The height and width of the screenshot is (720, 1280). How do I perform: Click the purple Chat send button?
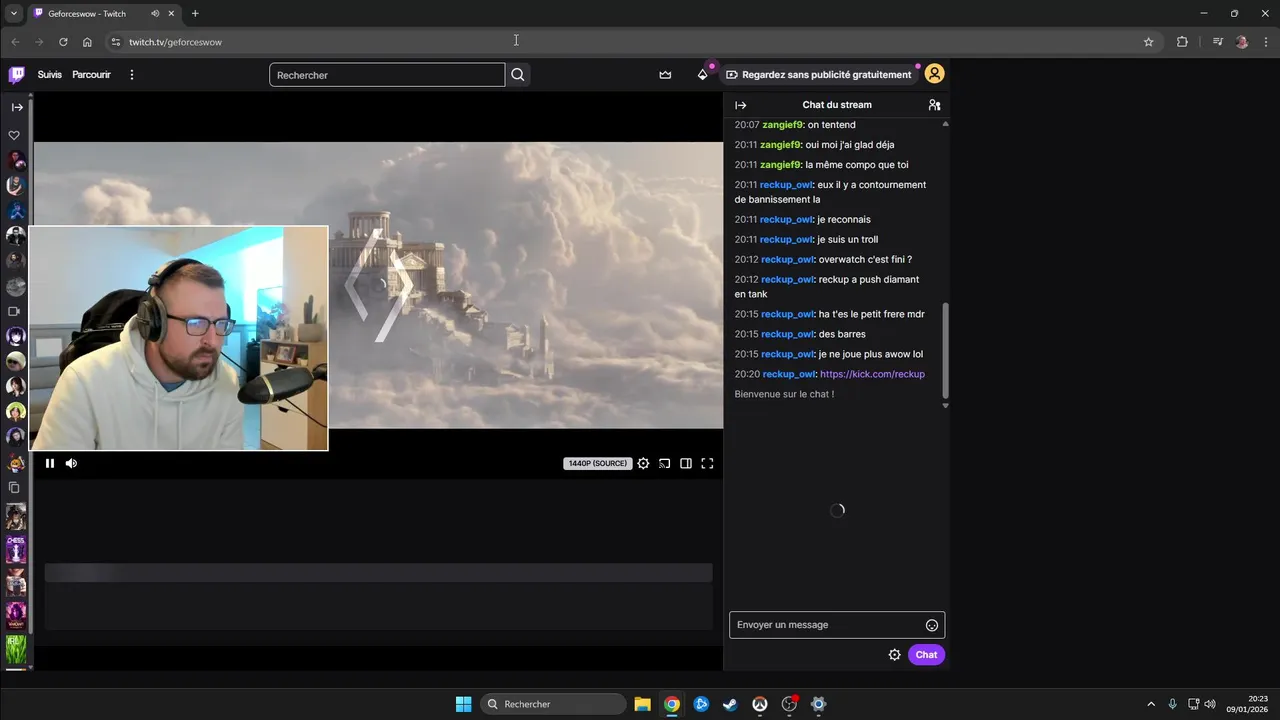(927, 655)
